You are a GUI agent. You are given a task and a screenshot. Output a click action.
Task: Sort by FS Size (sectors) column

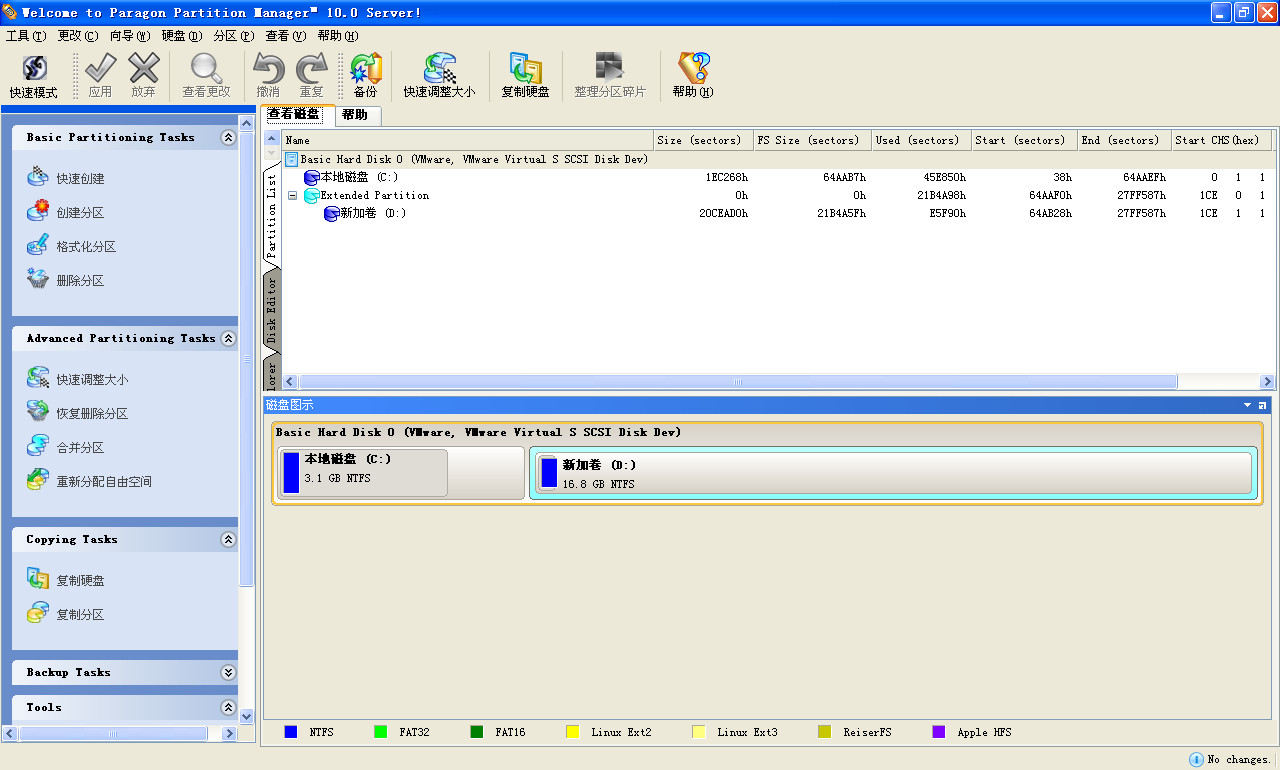pos(812,140)
